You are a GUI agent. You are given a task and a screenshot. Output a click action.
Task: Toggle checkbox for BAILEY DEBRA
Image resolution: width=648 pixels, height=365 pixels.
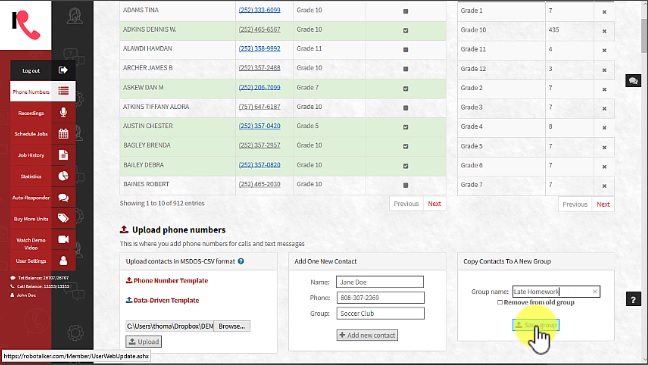pyautogui.click(x=405, y=166)
